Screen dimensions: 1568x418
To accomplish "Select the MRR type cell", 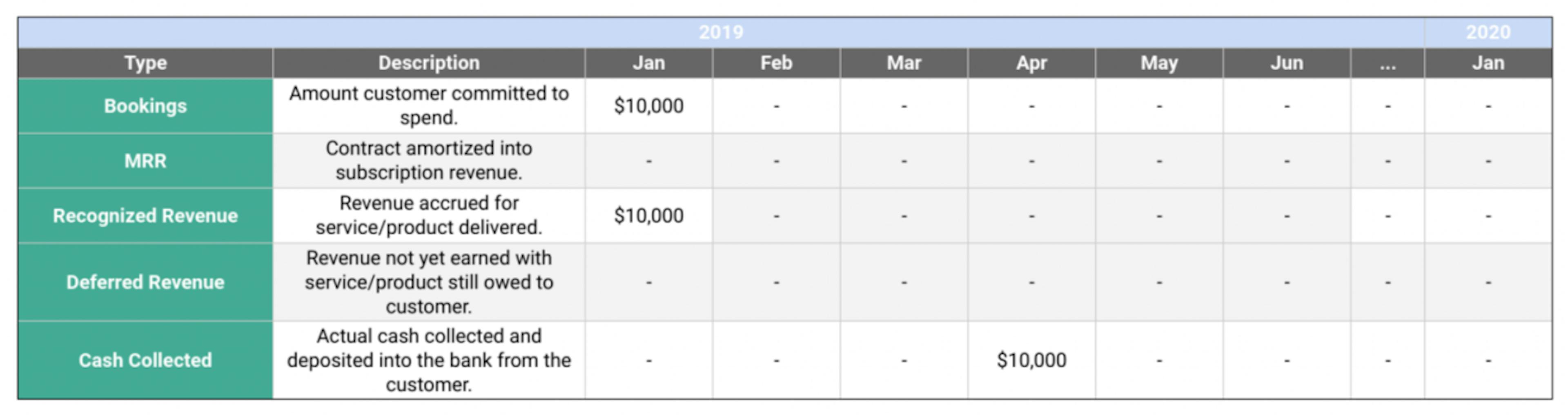I will pyautogui.click(x=145, y=161).
